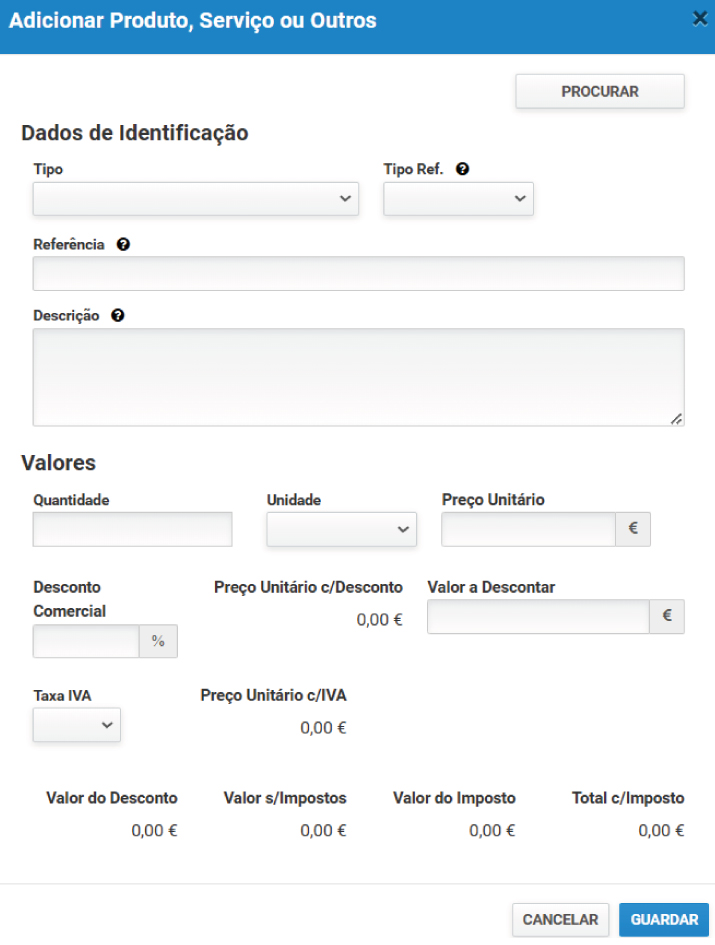Save with the GUARDAR button
Viewport: 715px width, 945px height.
[664, 920]
